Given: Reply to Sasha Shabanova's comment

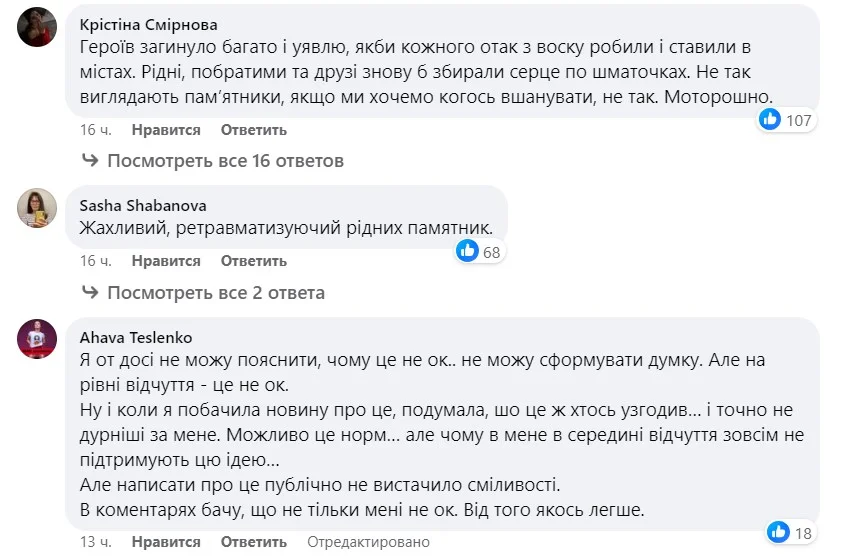Looking at the screenshot, I should (x=254, y=261).
